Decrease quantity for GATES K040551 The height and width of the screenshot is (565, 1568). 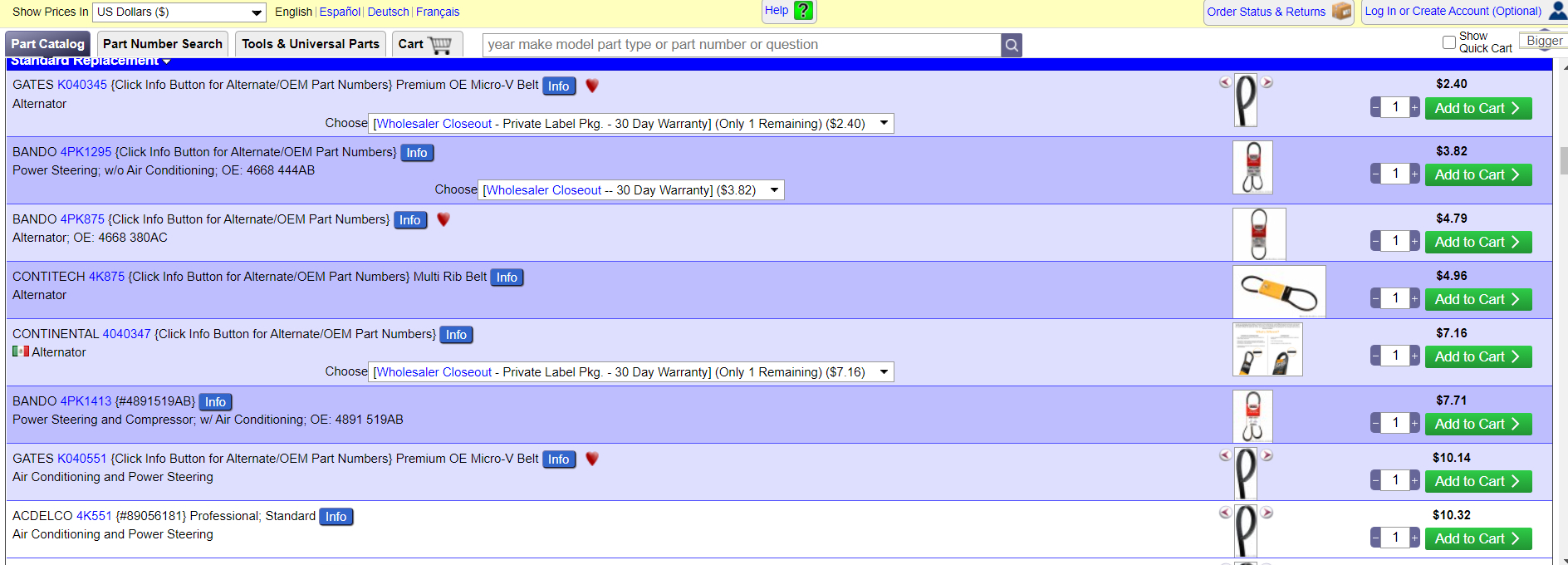[x=1375, y=480]
